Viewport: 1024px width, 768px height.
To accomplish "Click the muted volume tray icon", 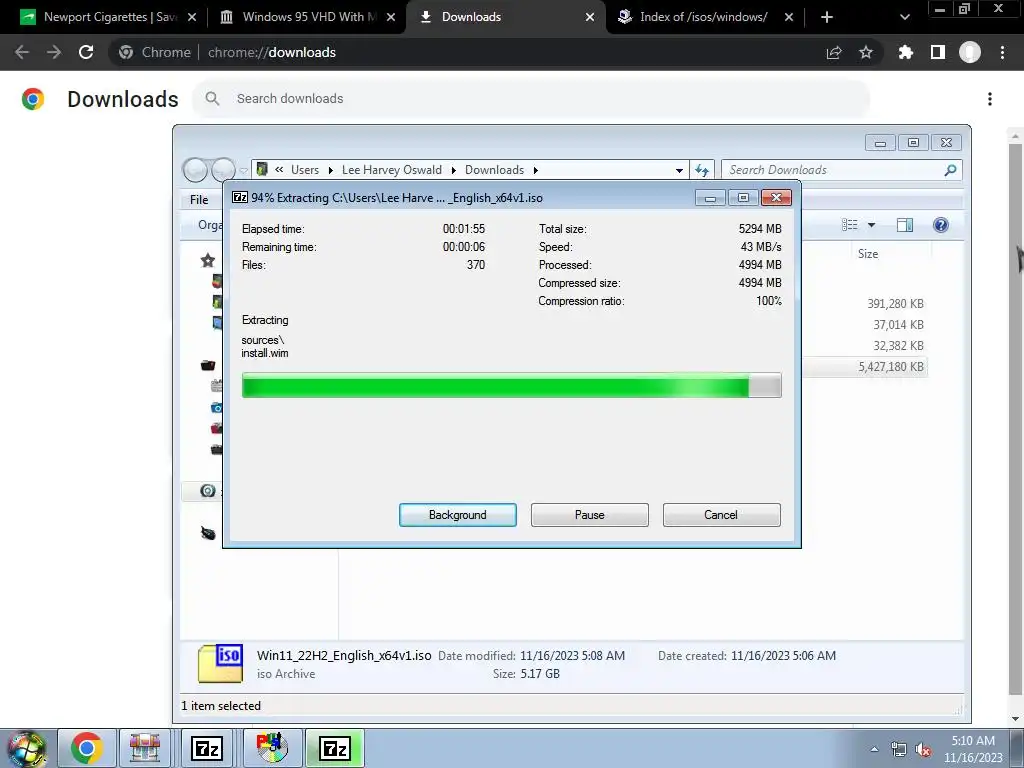I will (923, 750).
